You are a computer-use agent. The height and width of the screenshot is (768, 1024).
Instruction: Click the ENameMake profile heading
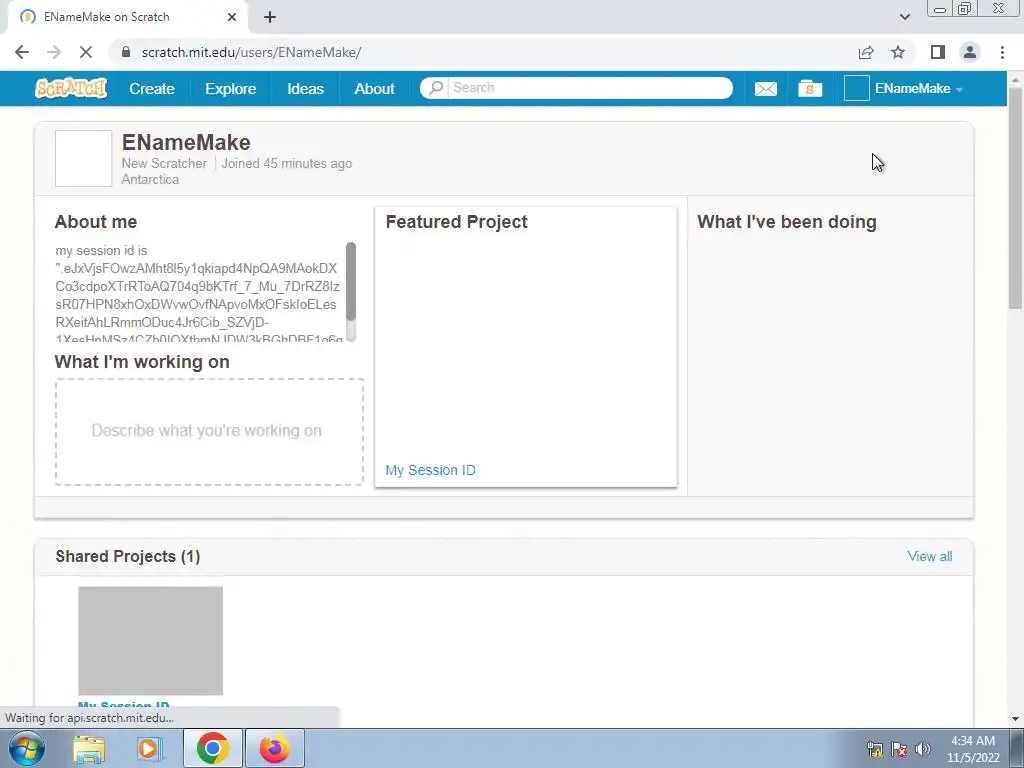click(x=186, y=142)
